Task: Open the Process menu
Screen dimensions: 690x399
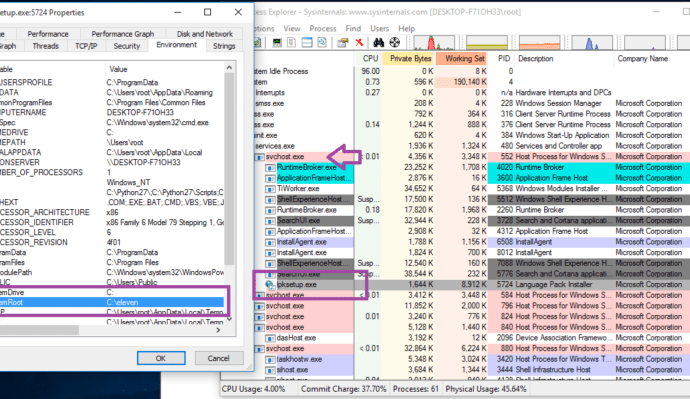Action: point(323,28)
